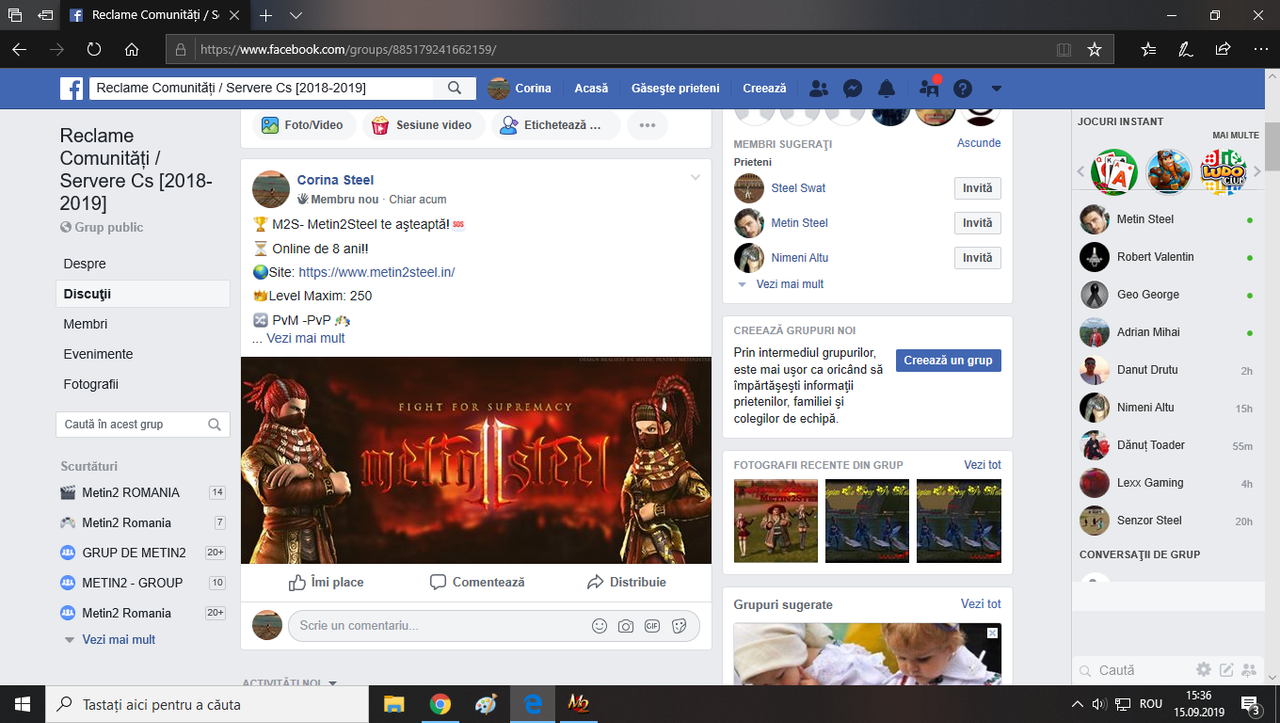
Task: Open the post options chevron on Corina Steel's post
Action: [695, 178]
